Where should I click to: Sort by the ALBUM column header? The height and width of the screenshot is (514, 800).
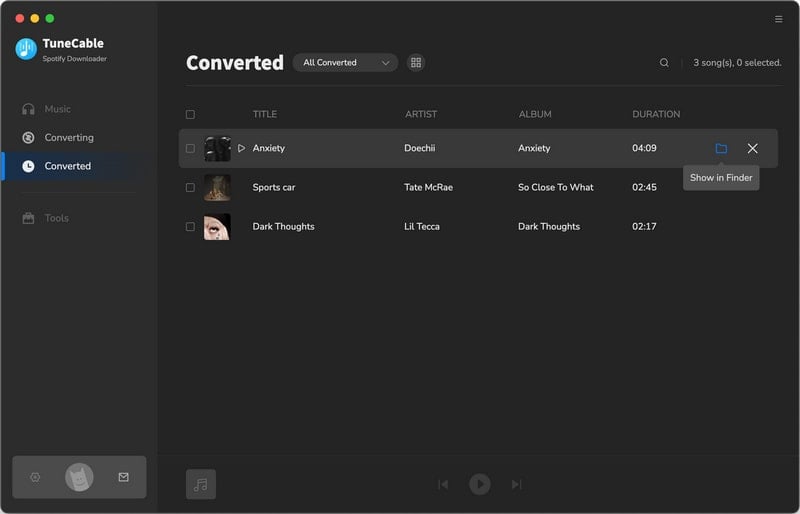click(x=535, y=114)
